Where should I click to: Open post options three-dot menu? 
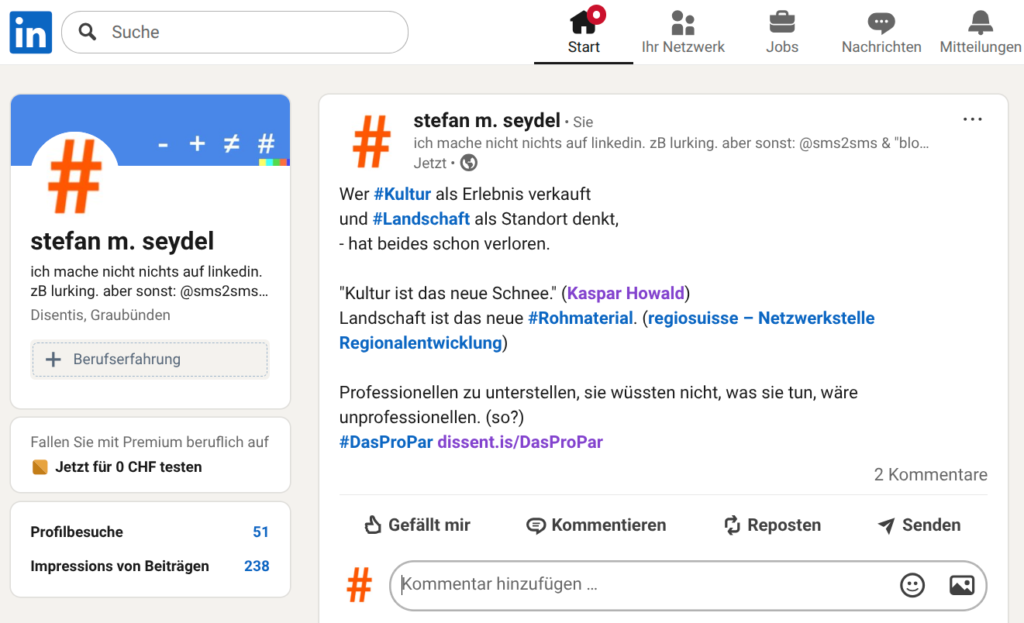click(x=972, y=120)
